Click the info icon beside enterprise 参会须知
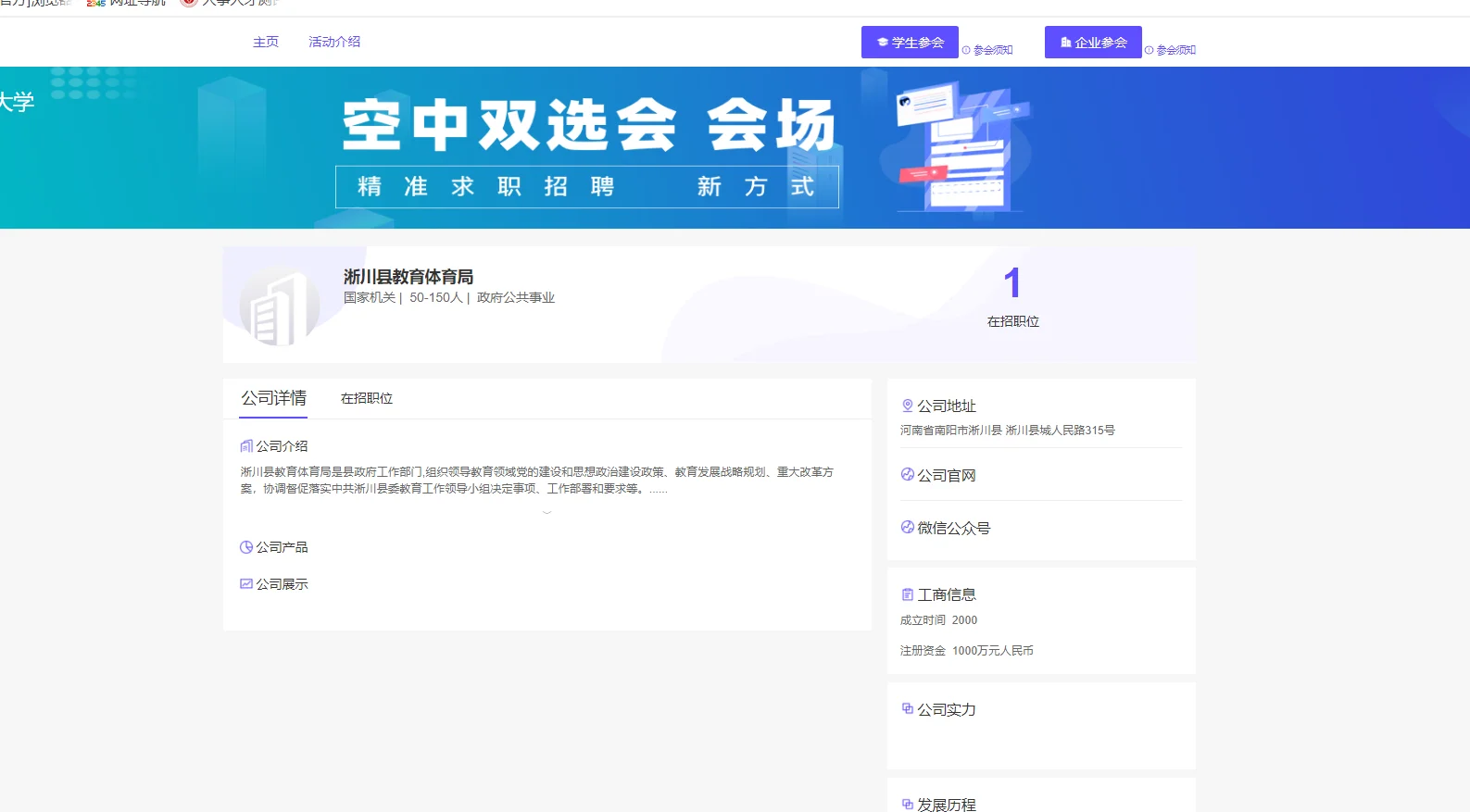 click(1150, 50)
